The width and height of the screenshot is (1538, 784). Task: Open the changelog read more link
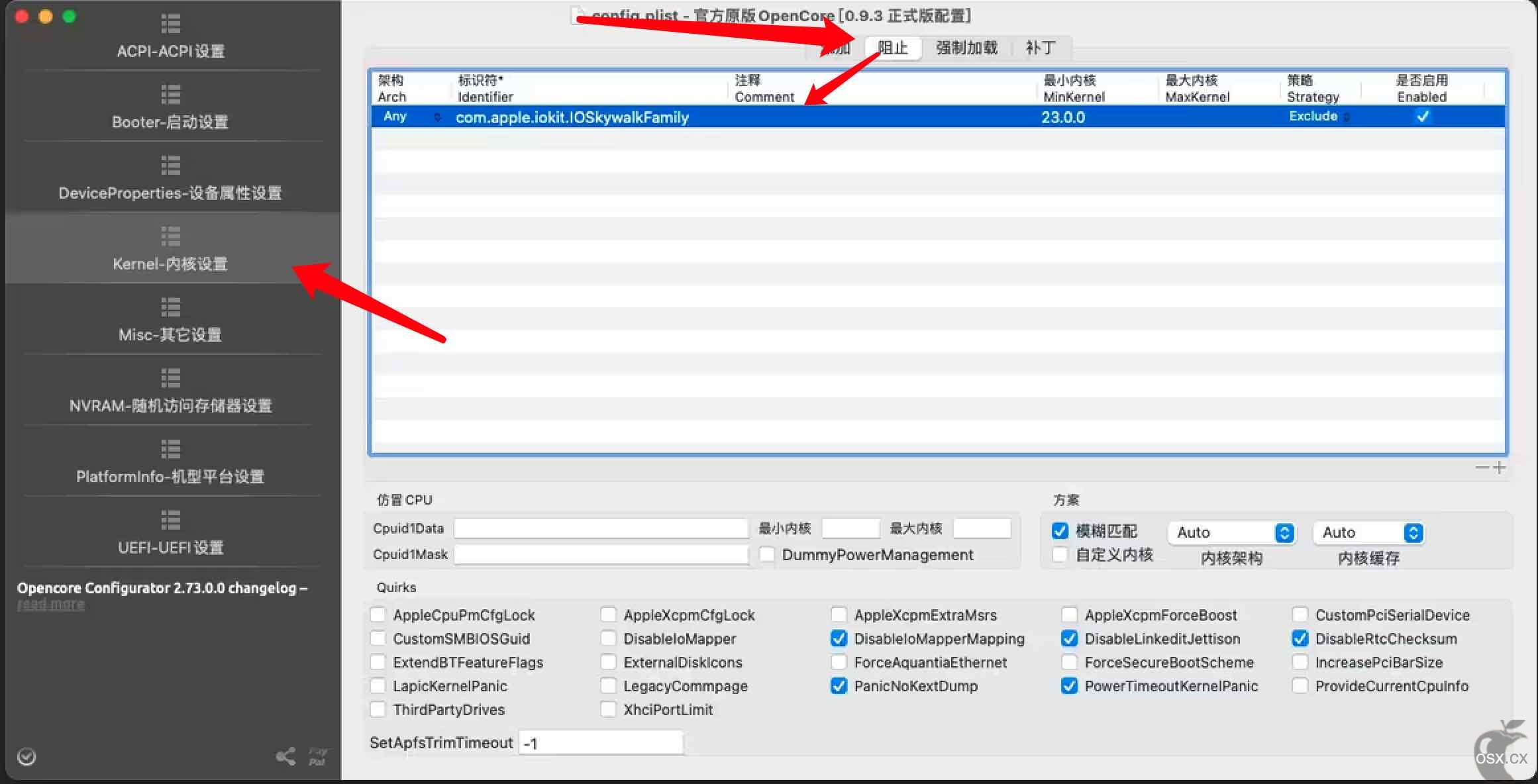51,604
